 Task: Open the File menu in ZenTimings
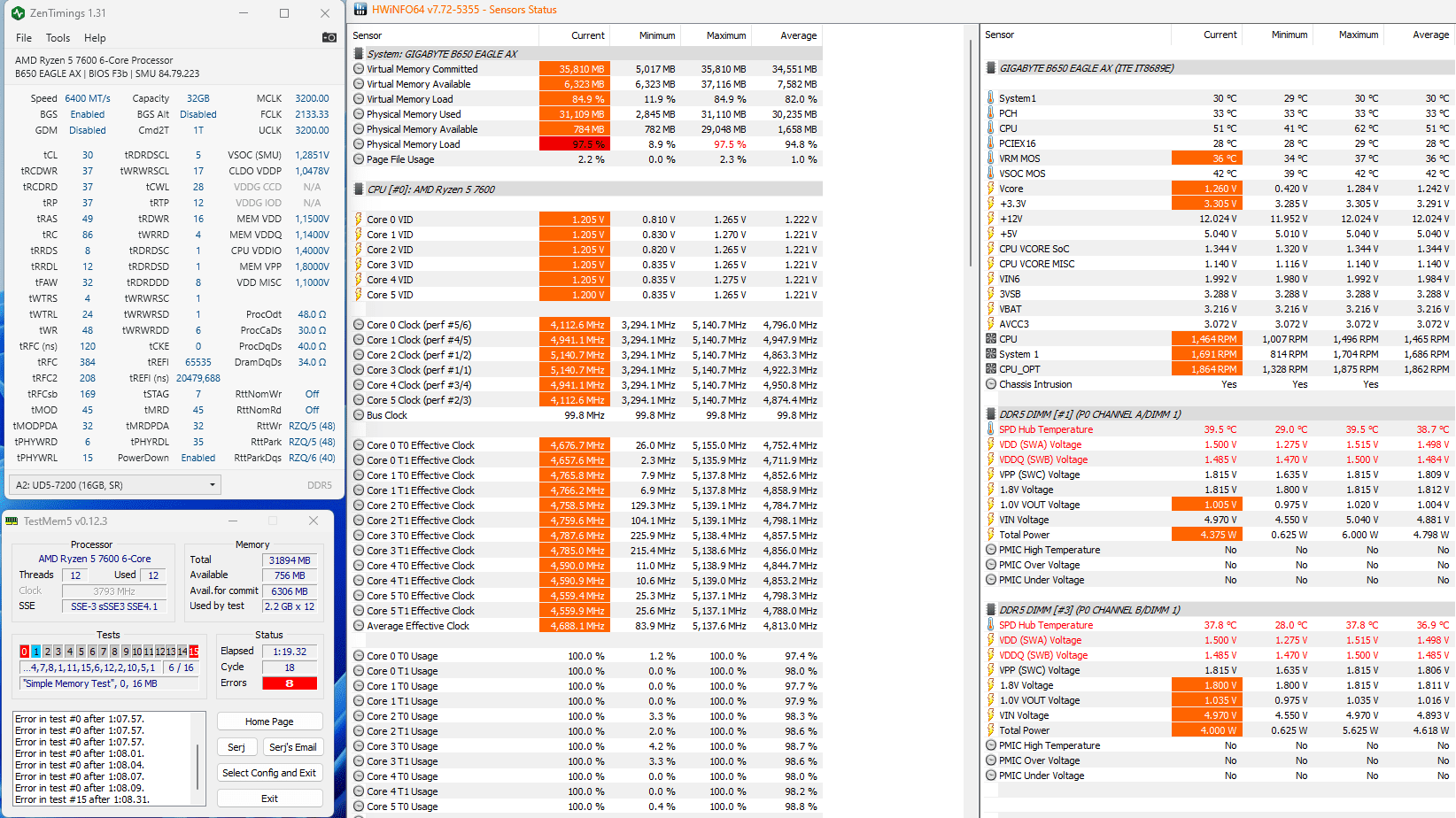point(24,38)
